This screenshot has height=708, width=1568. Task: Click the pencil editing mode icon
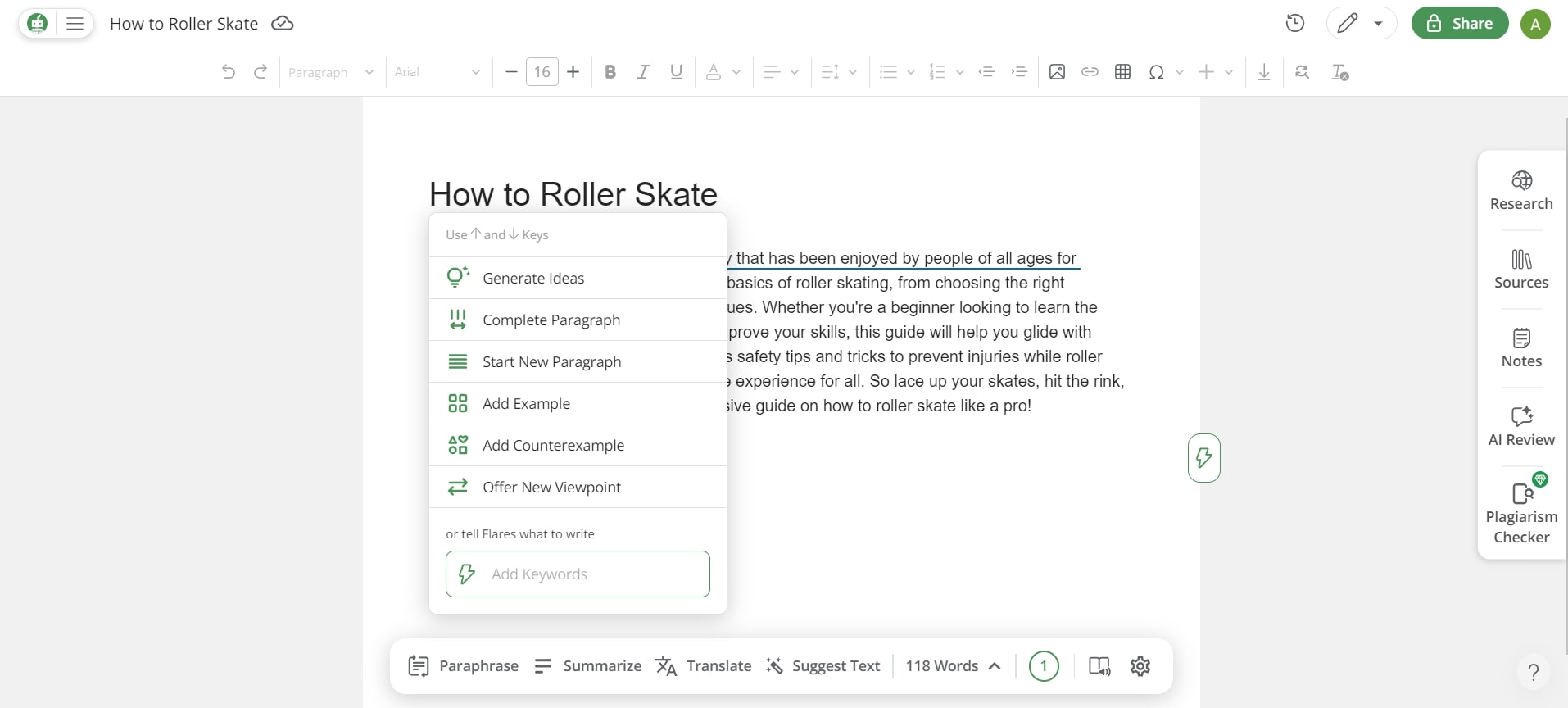click(1348, 23)
